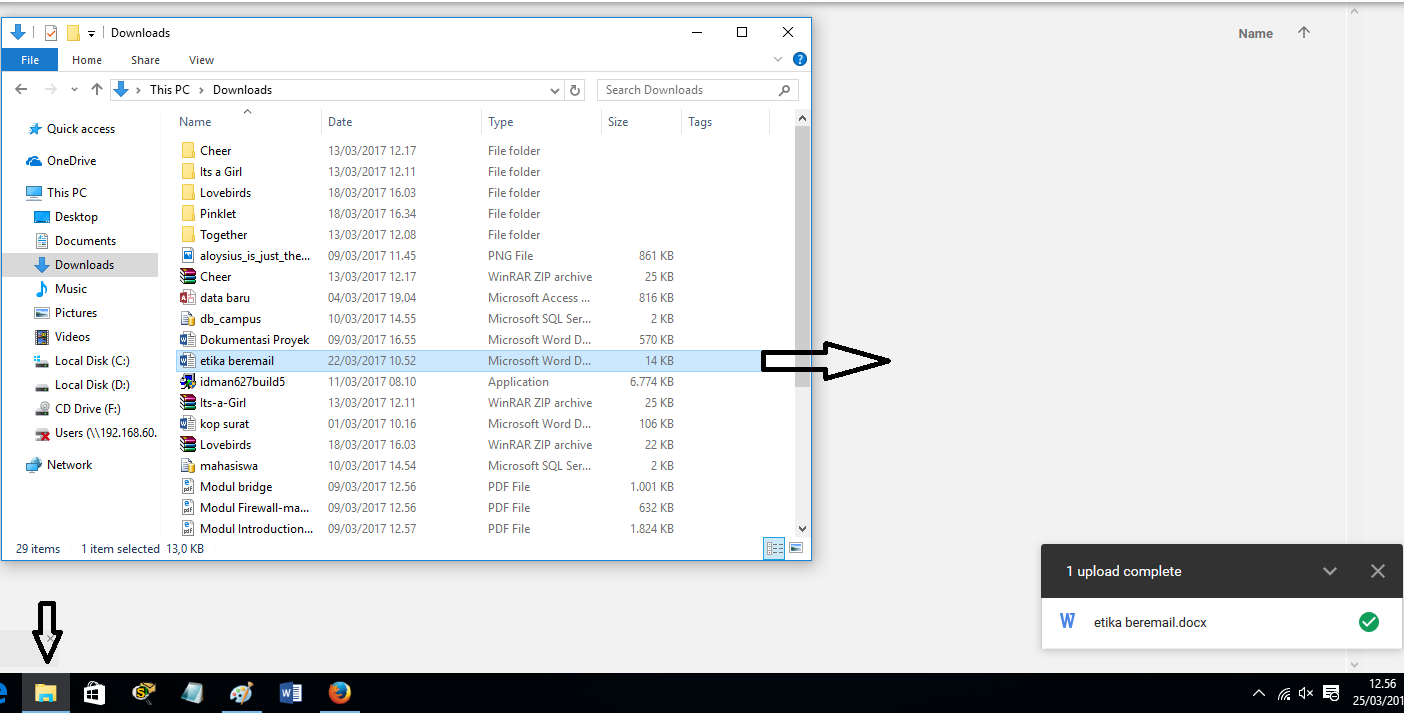Select the aloysius_is_just_the PNG file icon
Viewport: 1404px width, 713px height.
pyautogui.click(x=188, y=256)
